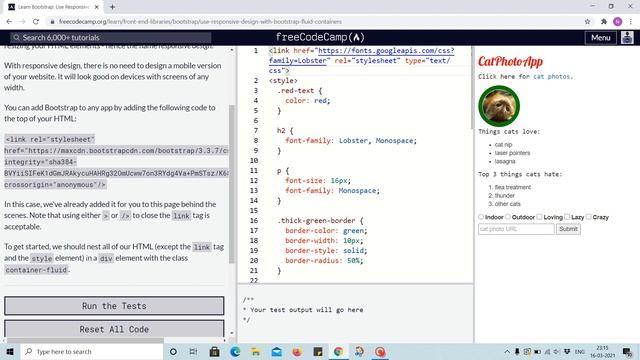Click the scroll-down arrow of instructions panel
This screenshot has height=360, width=640.
[x=232, y=333]
